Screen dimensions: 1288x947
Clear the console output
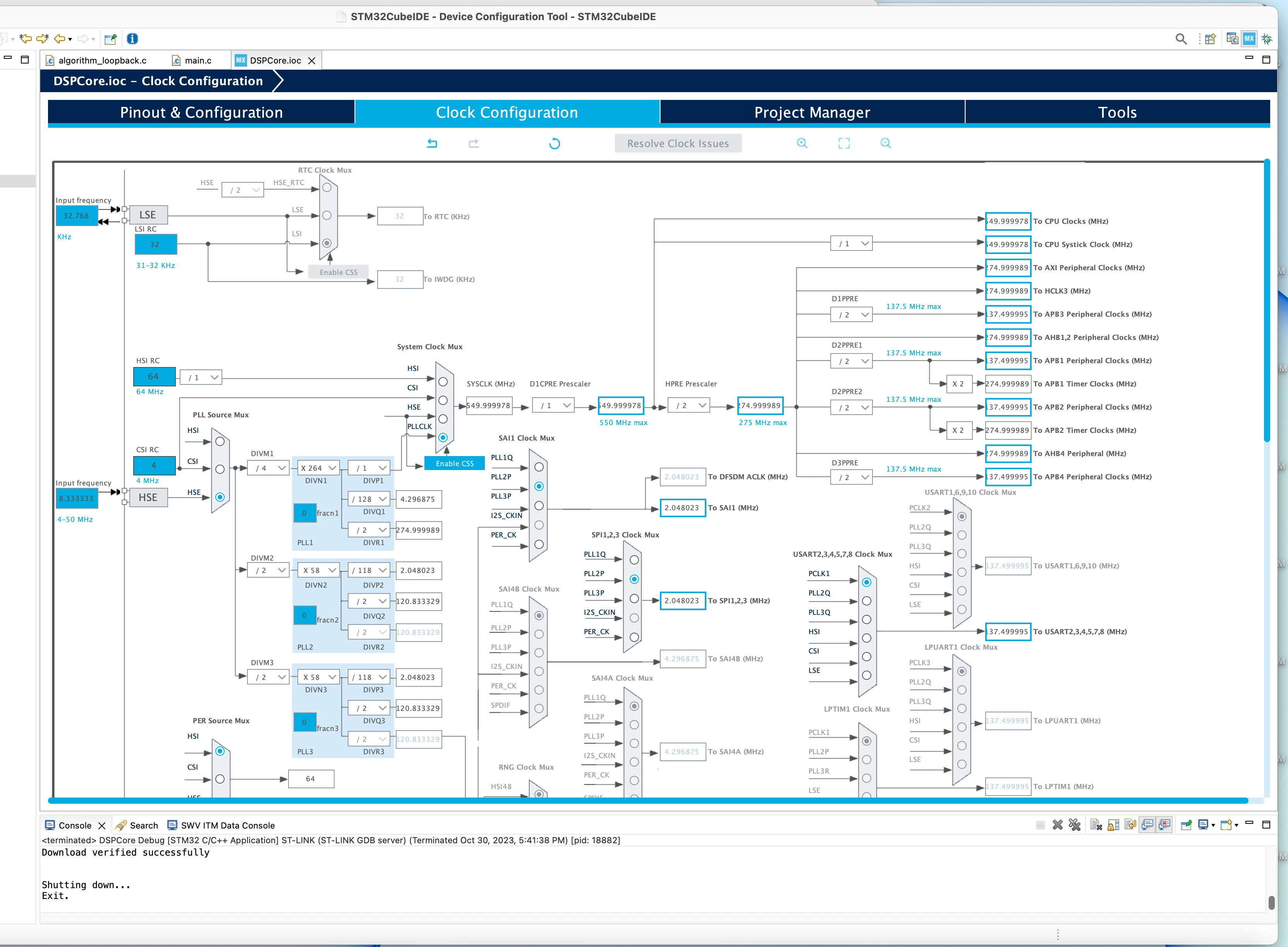click(x=1096, y=825)
